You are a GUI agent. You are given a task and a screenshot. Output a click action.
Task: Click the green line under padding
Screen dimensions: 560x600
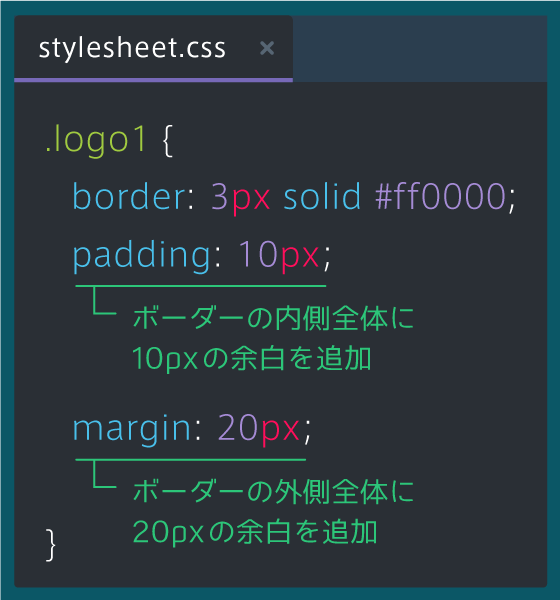pos(201,286)
